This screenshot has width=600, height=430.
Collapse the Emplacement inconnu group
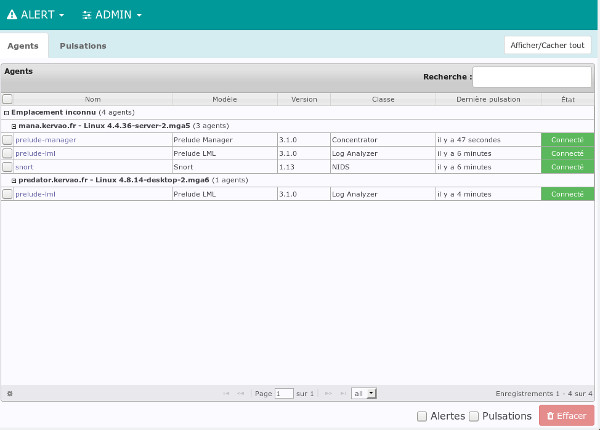(6, 113)
